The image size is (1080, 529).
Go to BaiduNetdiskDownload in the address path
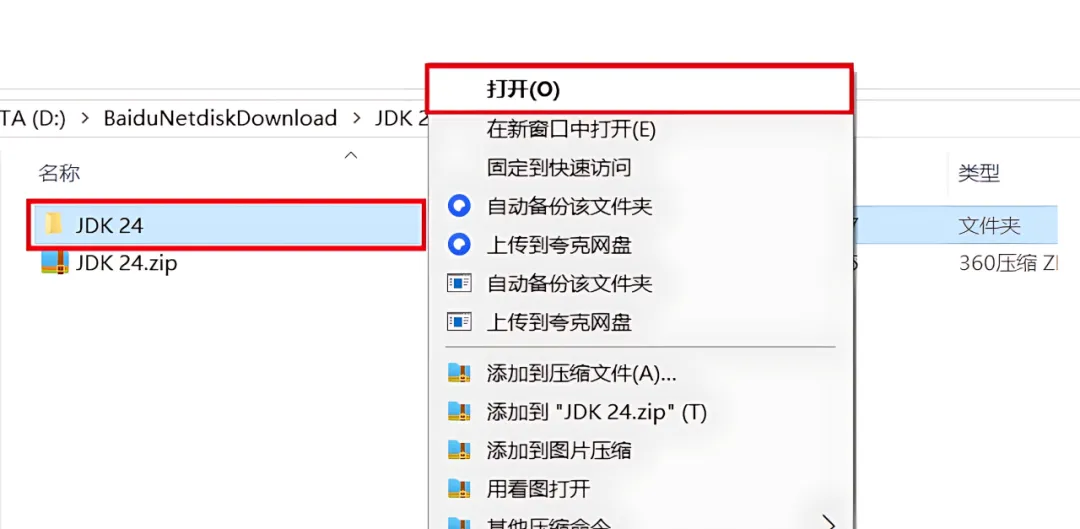[220, 118]
